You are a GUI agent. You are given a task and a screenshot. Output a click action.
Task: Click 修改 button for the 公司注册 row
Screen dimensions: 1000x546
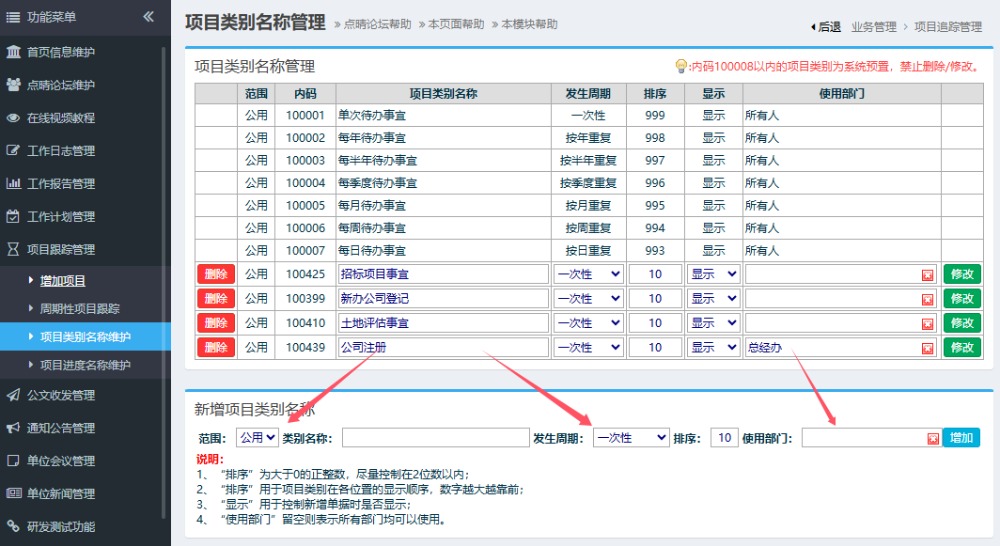click(x=961, y=347)
